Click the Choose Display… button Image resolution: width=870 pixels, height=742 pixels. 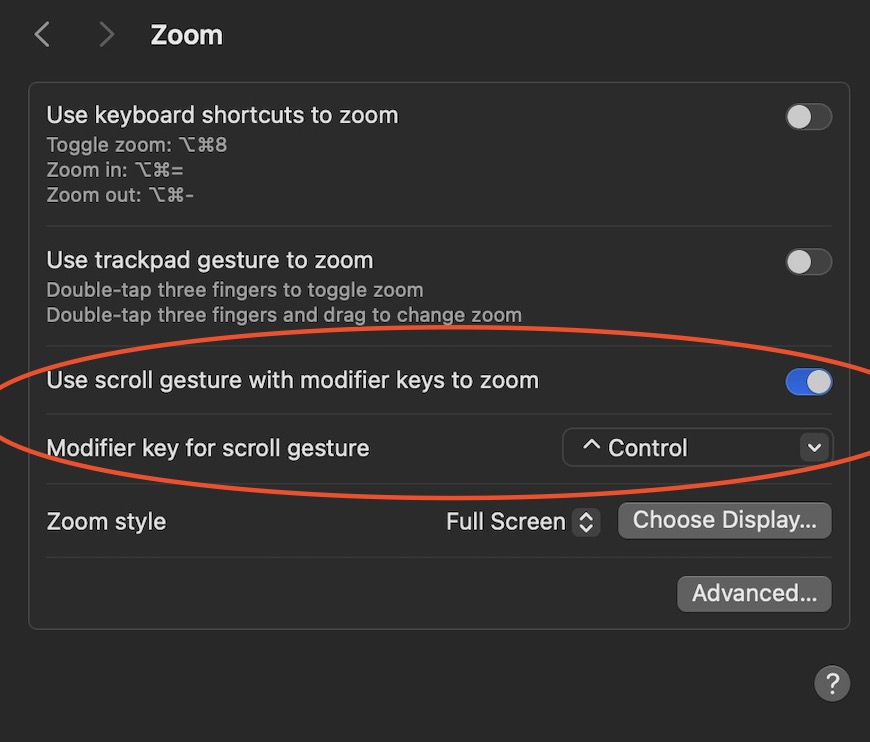[x=725, y=521]
